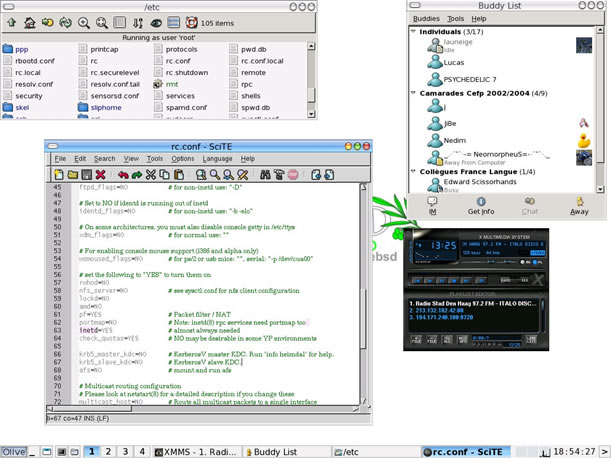Click the sort order icon in file manager

(x=137, y=22)
